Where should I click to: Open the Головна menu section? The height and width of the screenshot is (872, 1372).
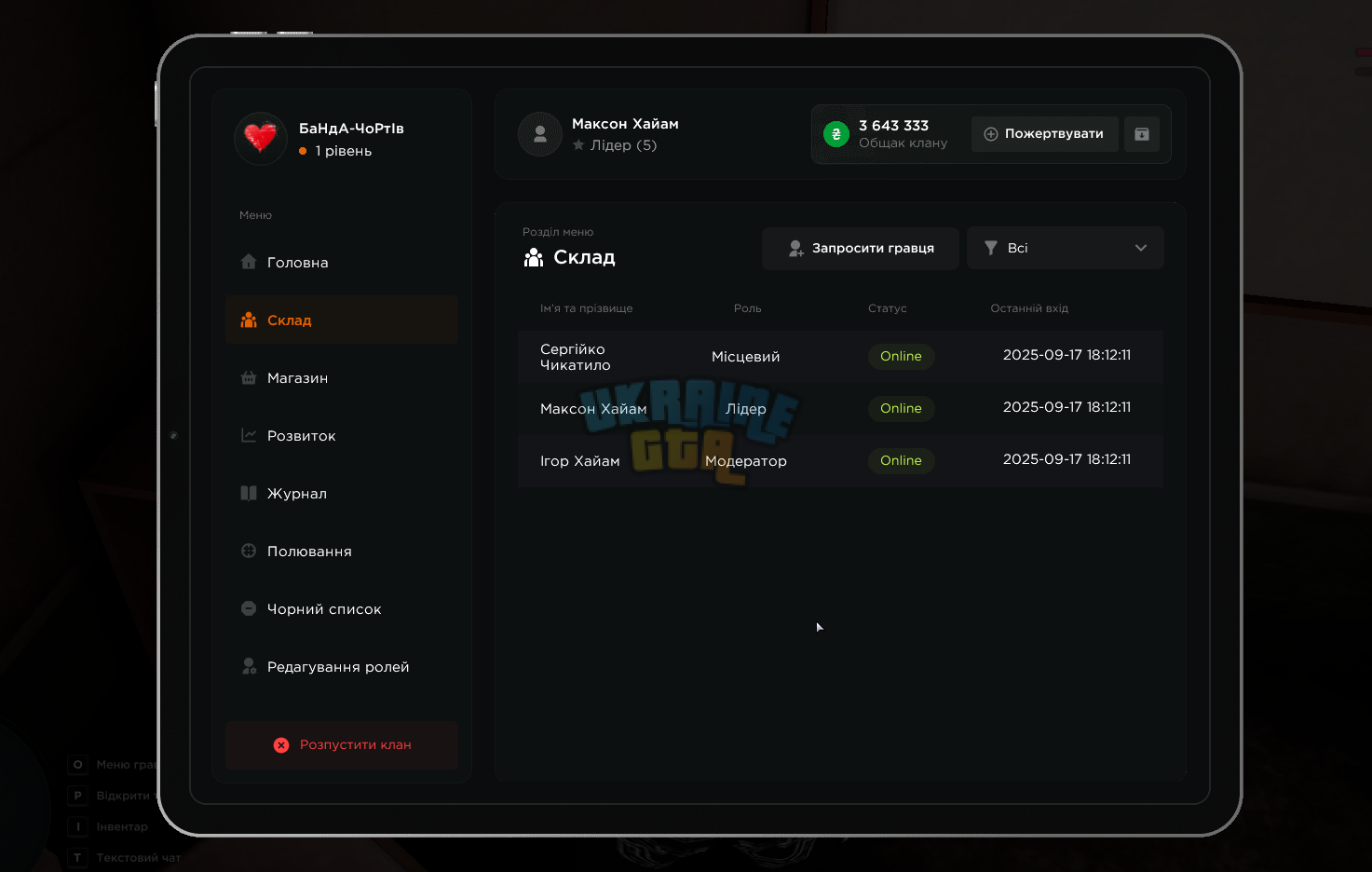pyautogui.click(x=341, y=262)
